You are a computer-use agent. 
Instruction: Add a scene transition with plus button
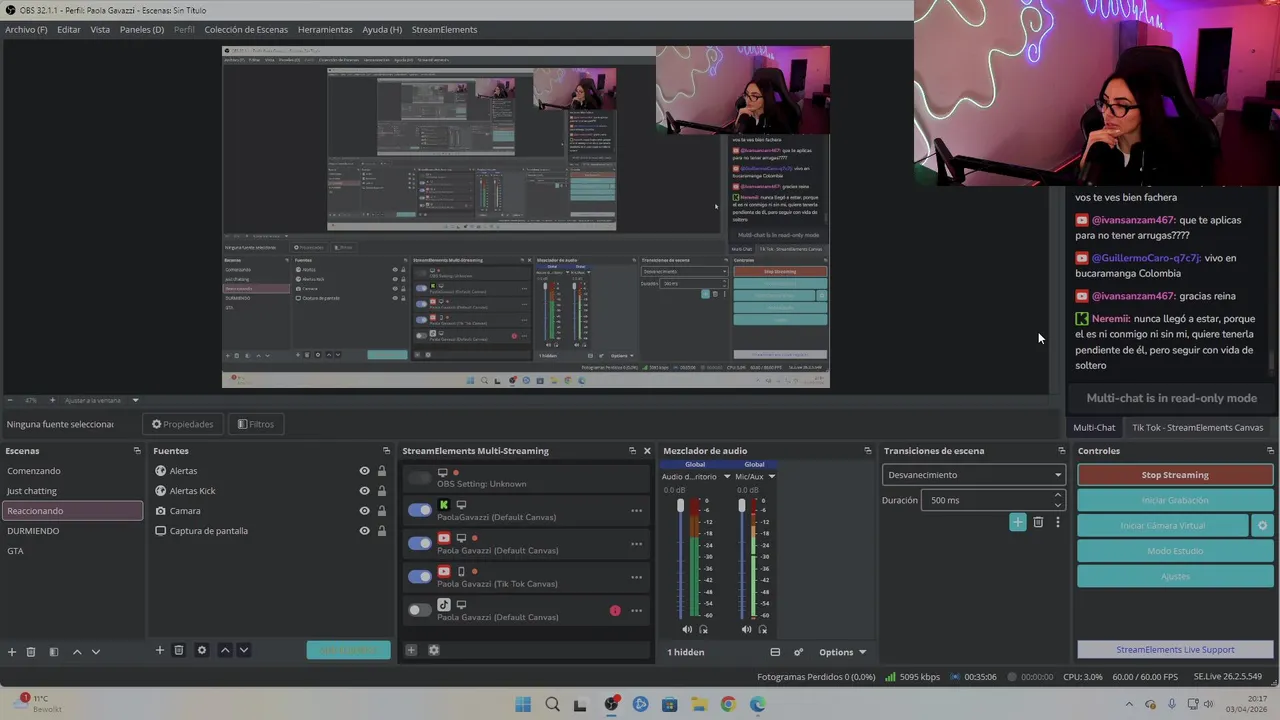(x=1018, y=522)
